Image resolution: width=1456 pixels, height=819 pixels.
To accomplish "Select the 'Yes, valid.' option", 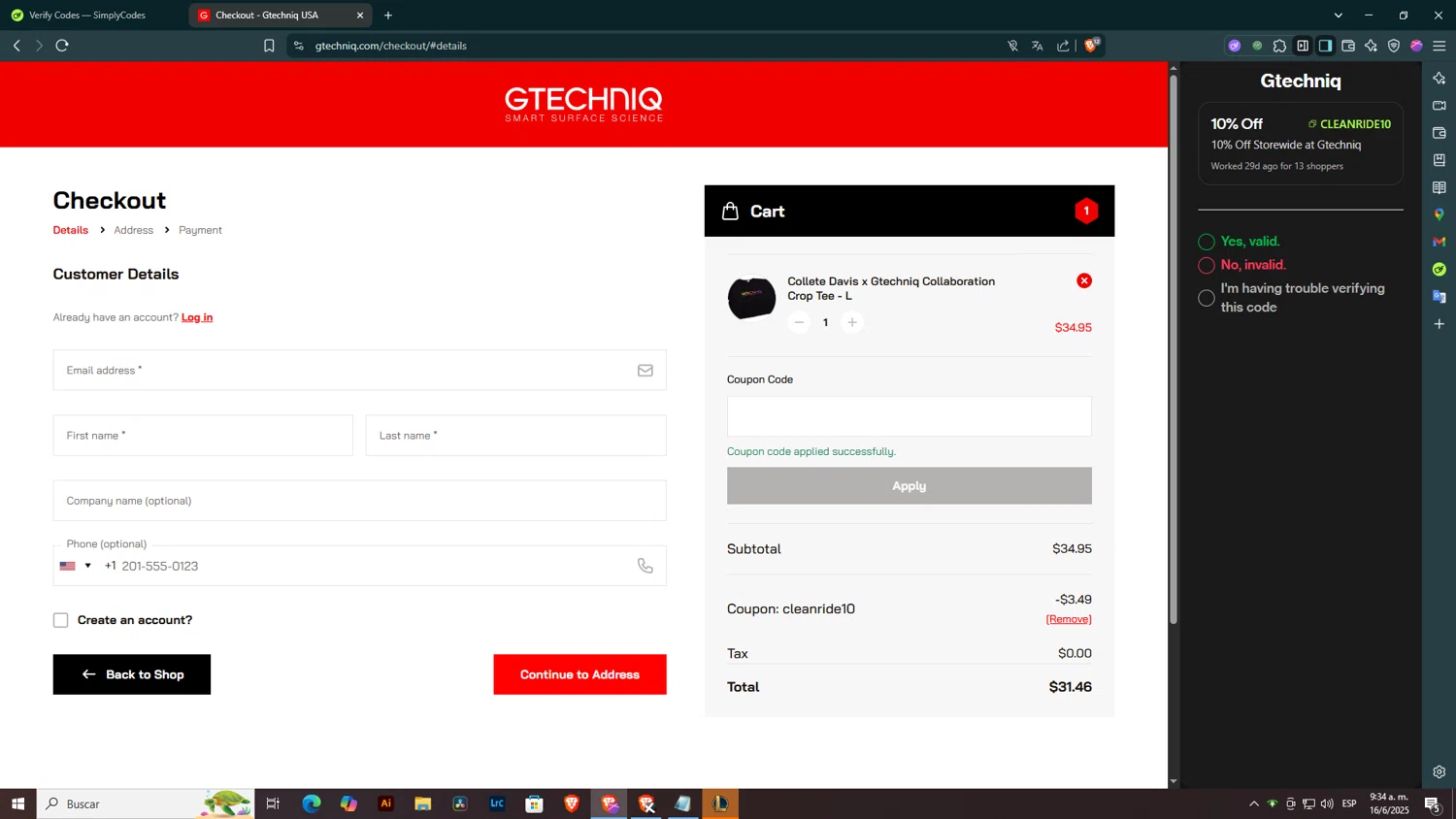I will point(1207,242).
